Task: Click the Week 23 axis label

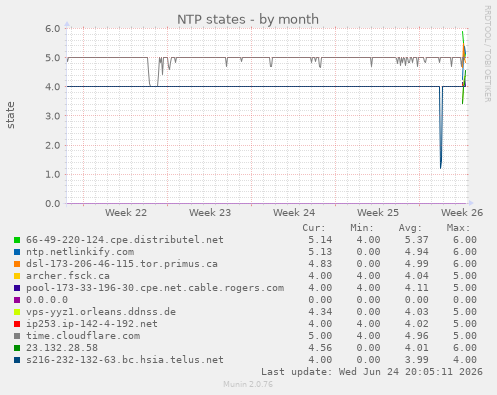Action: tap(210, 213)
